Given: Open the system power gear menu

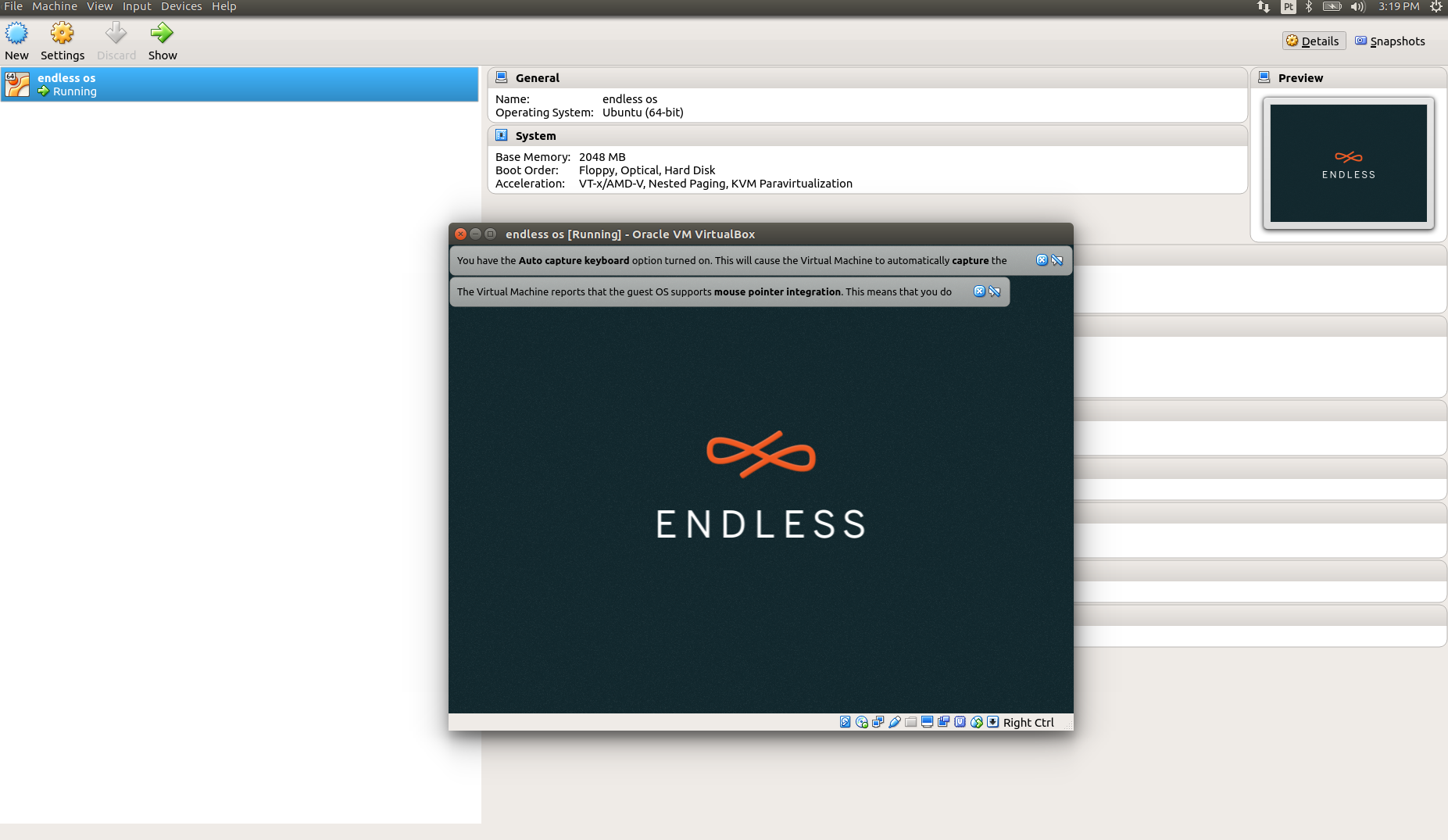Looking at the screenshot, I should coord(1435,6).
